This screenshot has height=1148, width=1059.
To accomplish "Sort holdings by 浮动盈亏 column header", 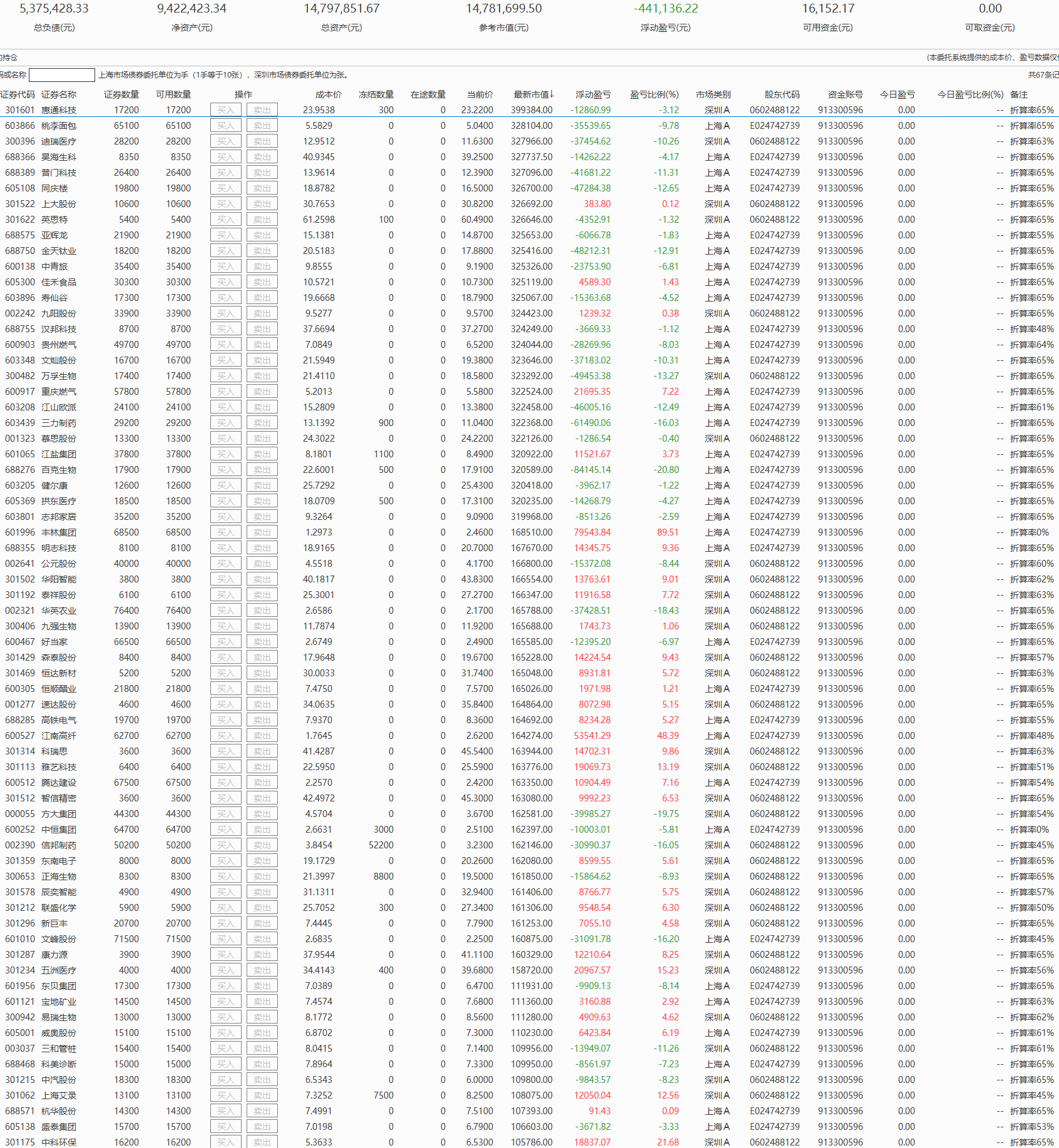I will [593, 94].
